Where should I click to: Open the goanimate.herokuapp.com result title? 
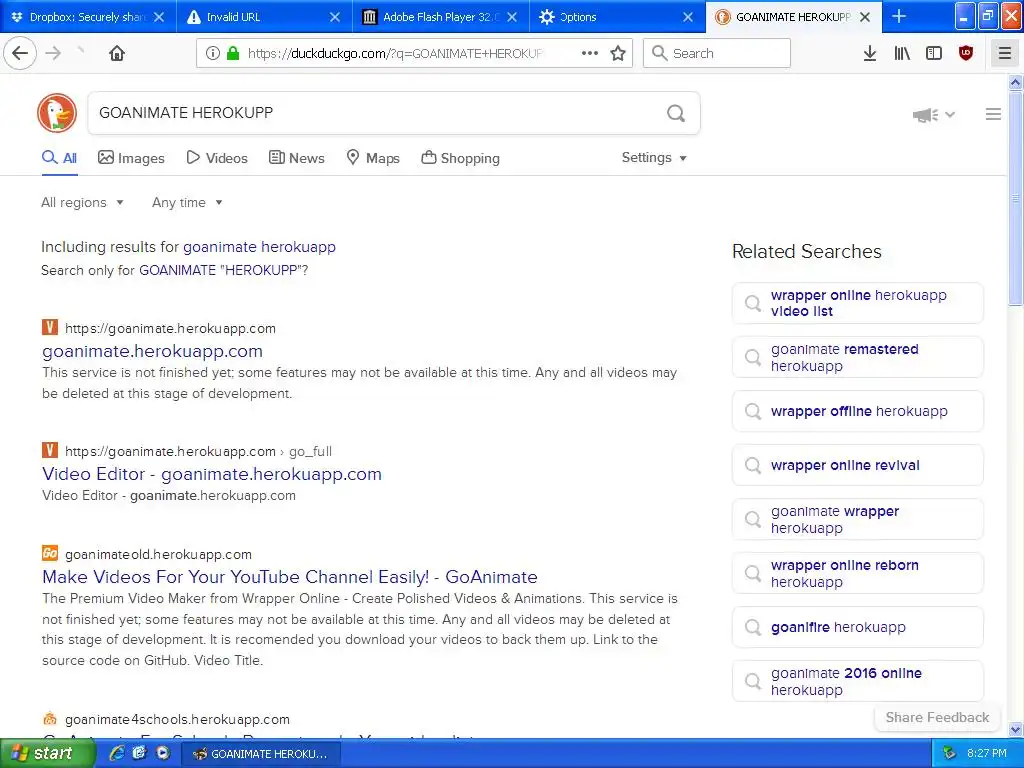tap(152, 351)
